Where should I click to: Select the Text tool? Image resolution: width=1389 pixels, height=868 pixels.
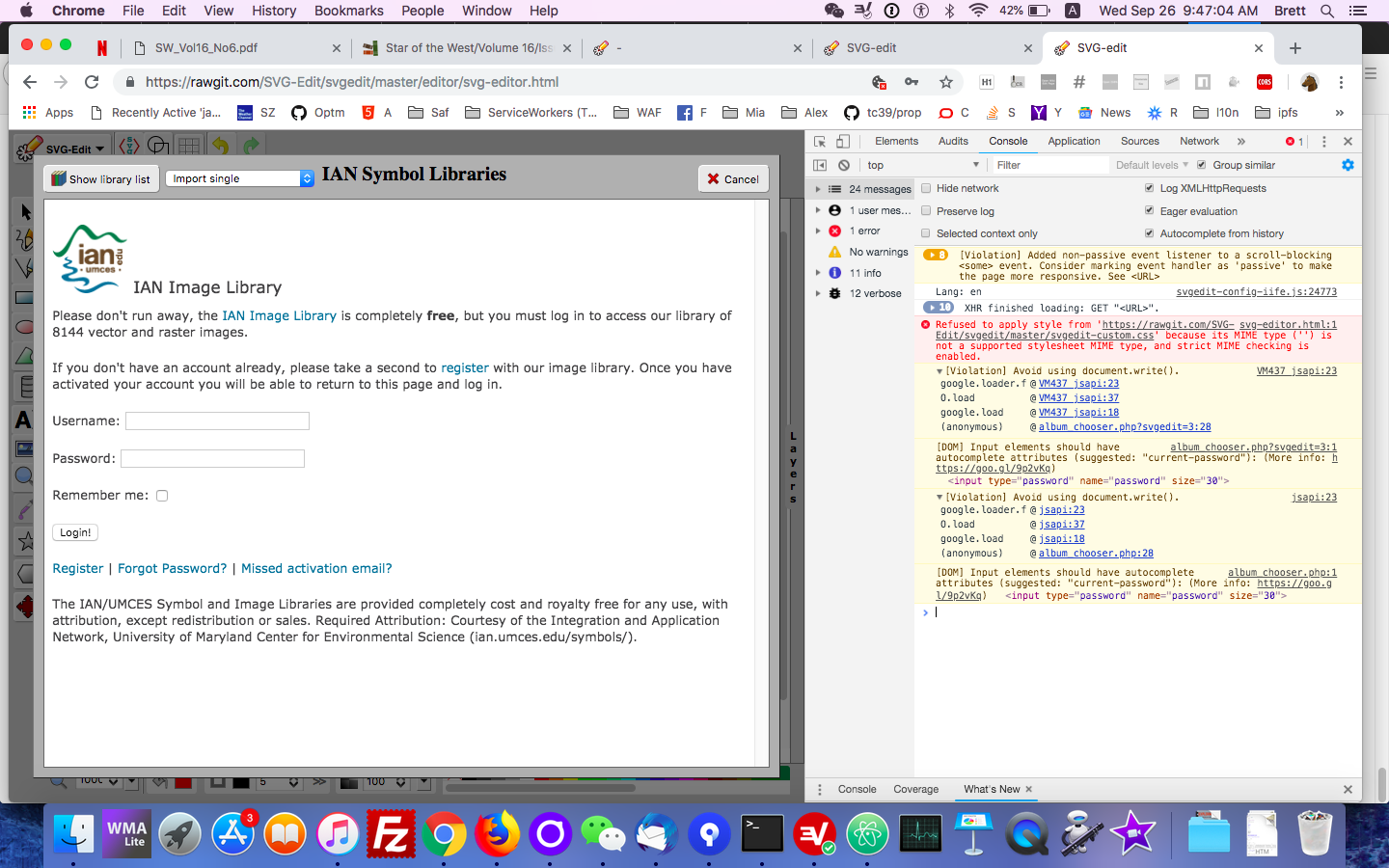click(x=24, y=420)
